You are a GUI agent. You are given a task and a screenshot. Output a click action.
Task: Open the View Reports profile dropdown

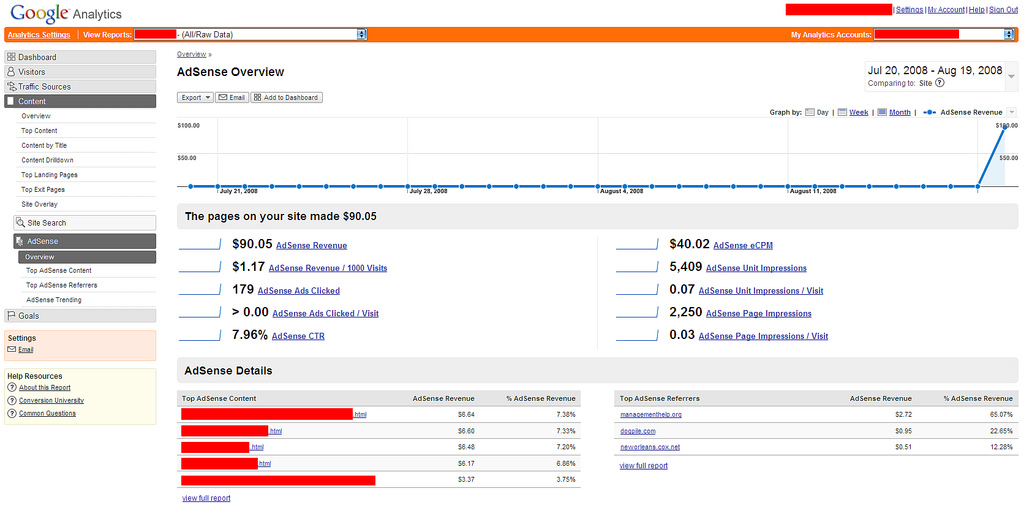(362, 35)
